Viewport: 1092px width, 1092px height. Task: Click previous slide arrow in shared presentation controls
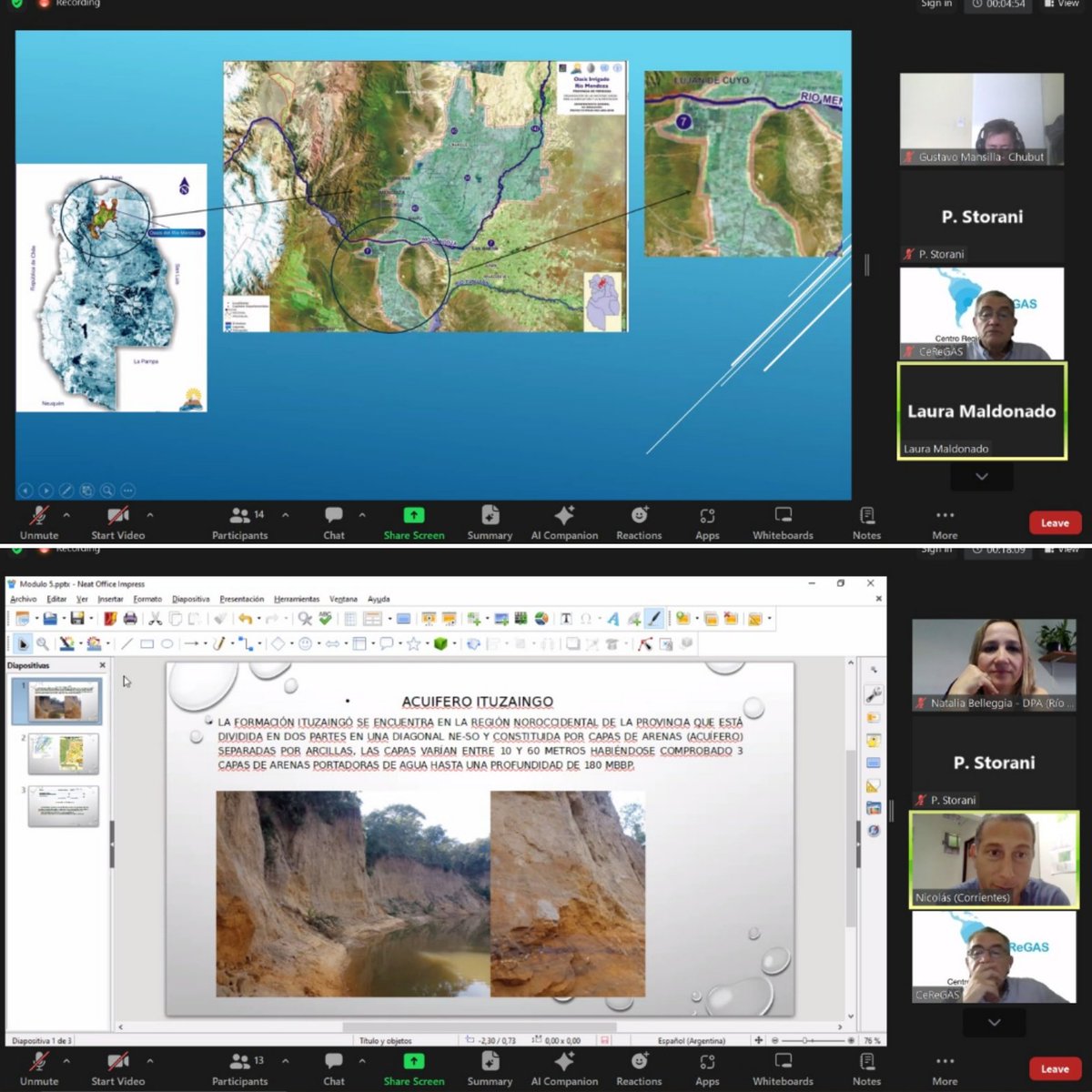coord(25,490)
